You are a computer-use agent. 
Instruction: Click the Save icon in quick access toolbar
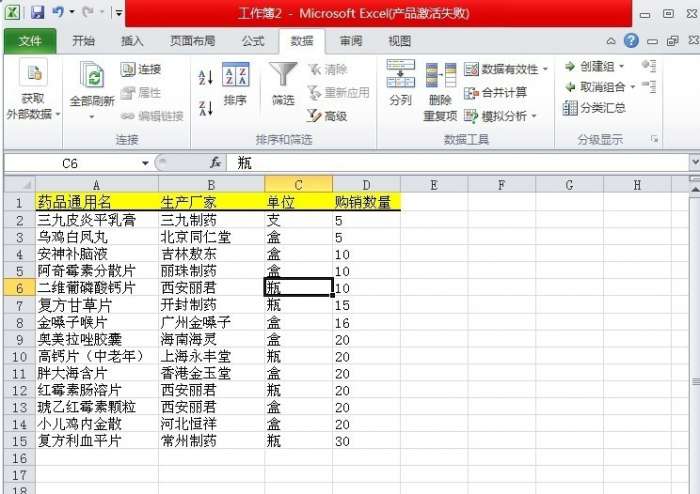pos(38,12)
